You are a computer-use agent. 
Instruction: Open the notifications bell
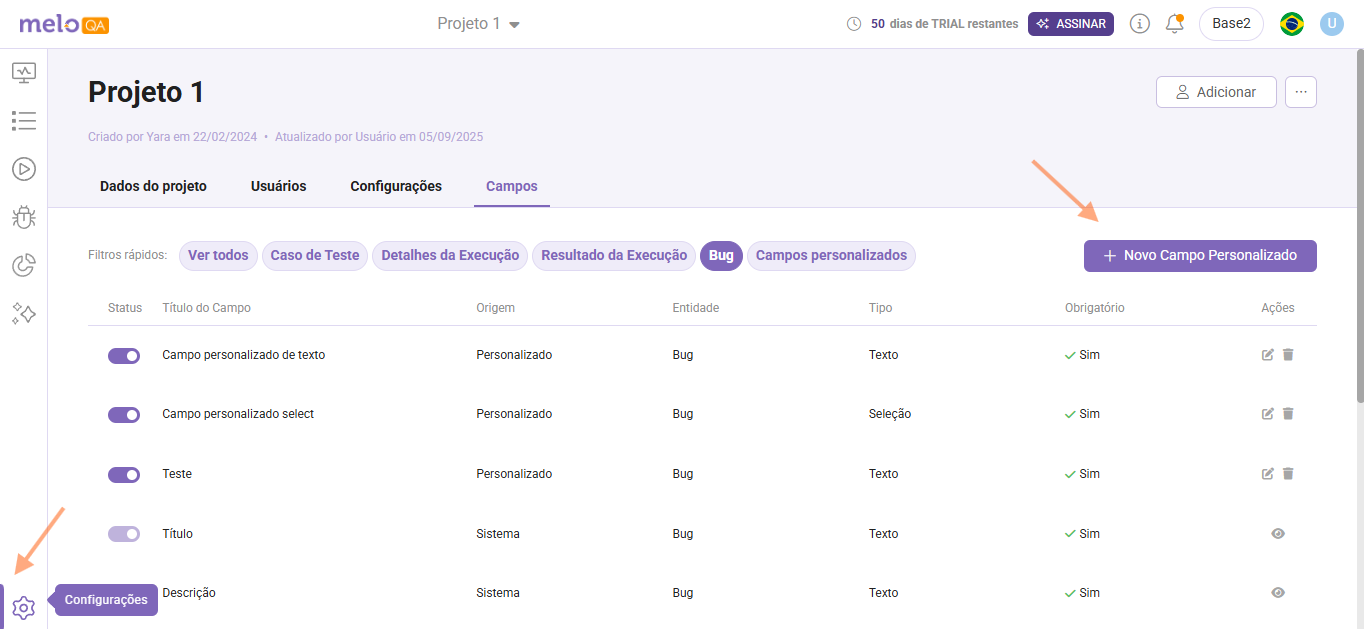[1174, 24]
